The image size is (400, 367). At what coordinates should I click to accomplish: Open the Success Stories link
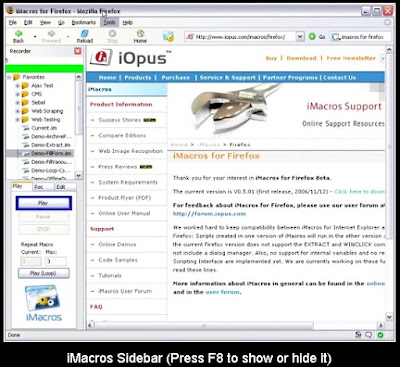[x=119, y=120]
